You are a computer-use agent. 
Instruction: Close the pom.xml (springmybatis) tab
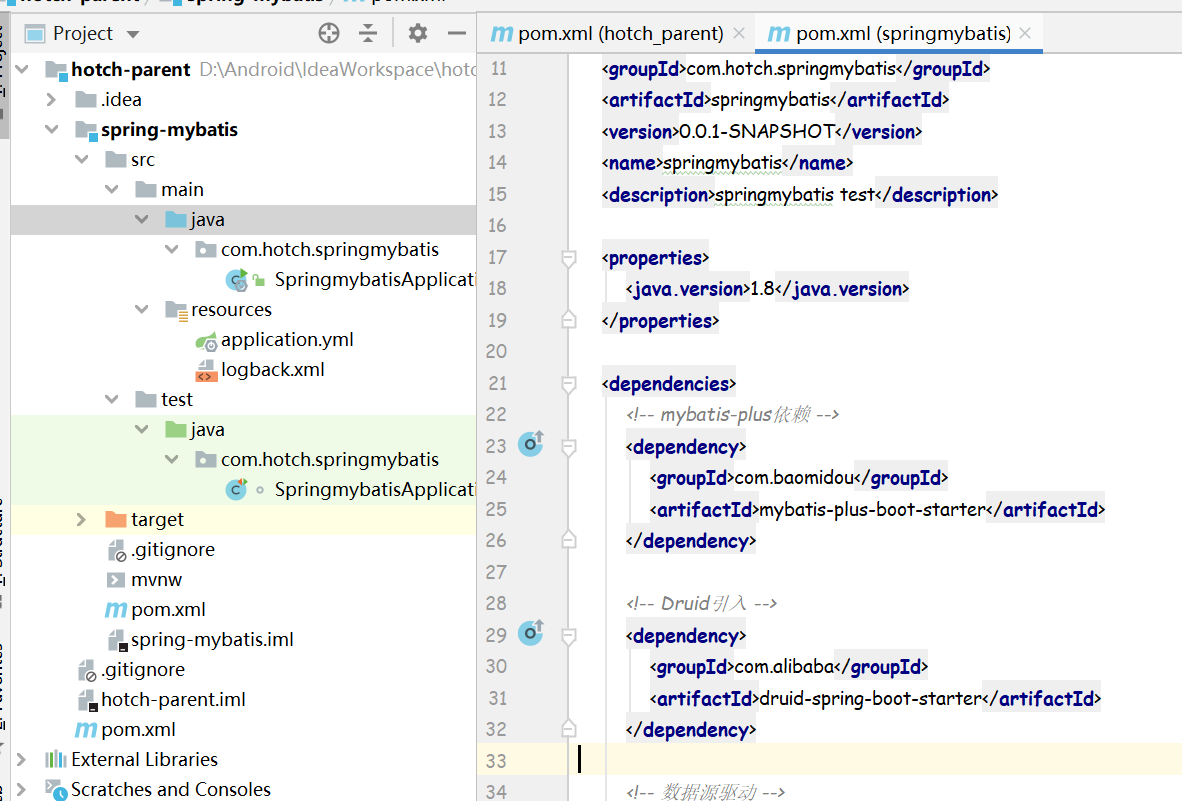(x=1024, y=34)
